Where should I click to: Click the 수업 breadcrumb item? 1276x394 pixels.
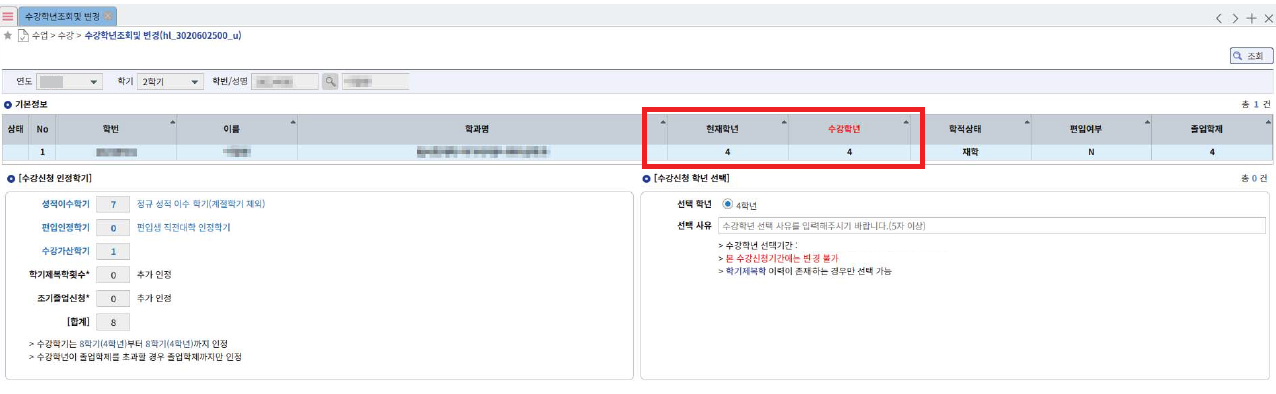tap(40, 35)
